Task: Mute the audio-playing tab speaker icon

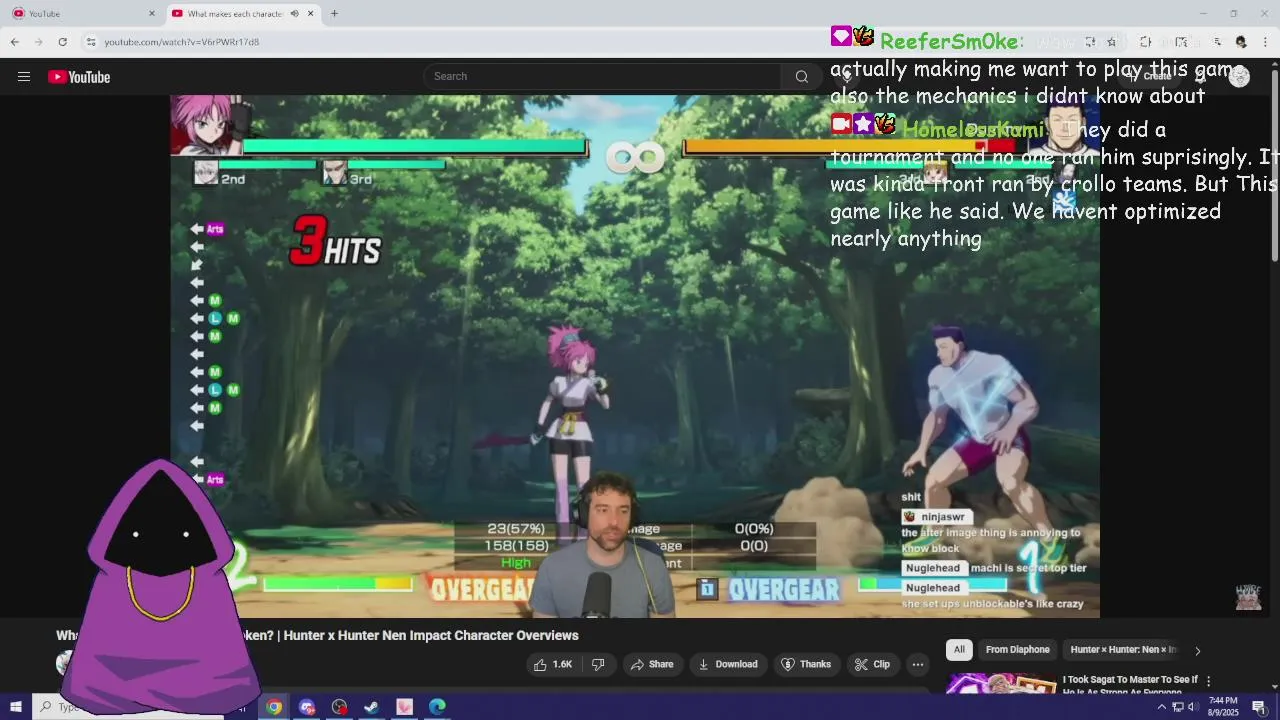Action: pos(294,13)
